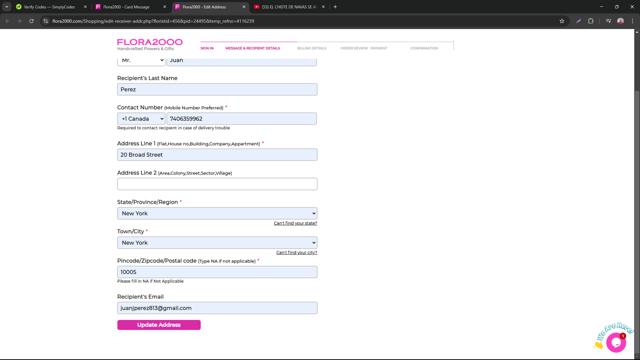Go to Order Review Payment step

click(364, 48)
